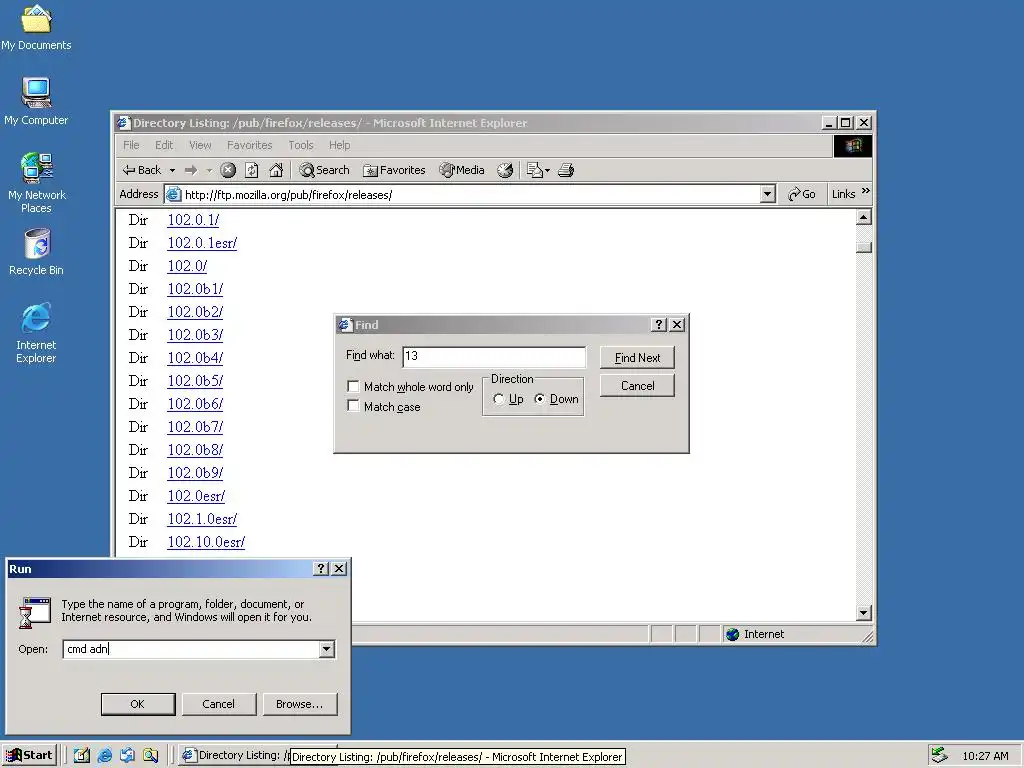1024x768 pixels.
Task: Enable Match whole word only checkbox
Action: (x=353, y=386)
